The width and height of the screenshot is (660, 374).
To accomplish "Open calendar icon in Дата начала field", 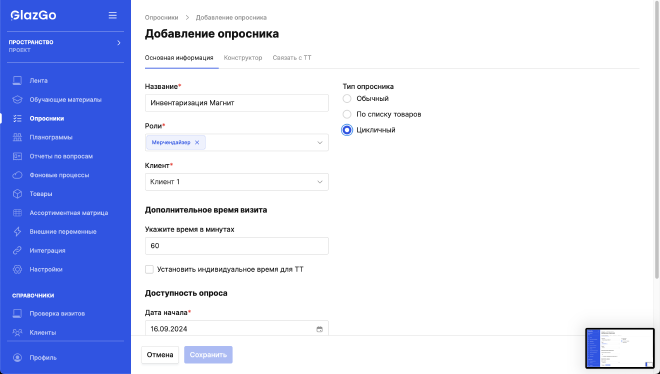I will click(319, 329).
